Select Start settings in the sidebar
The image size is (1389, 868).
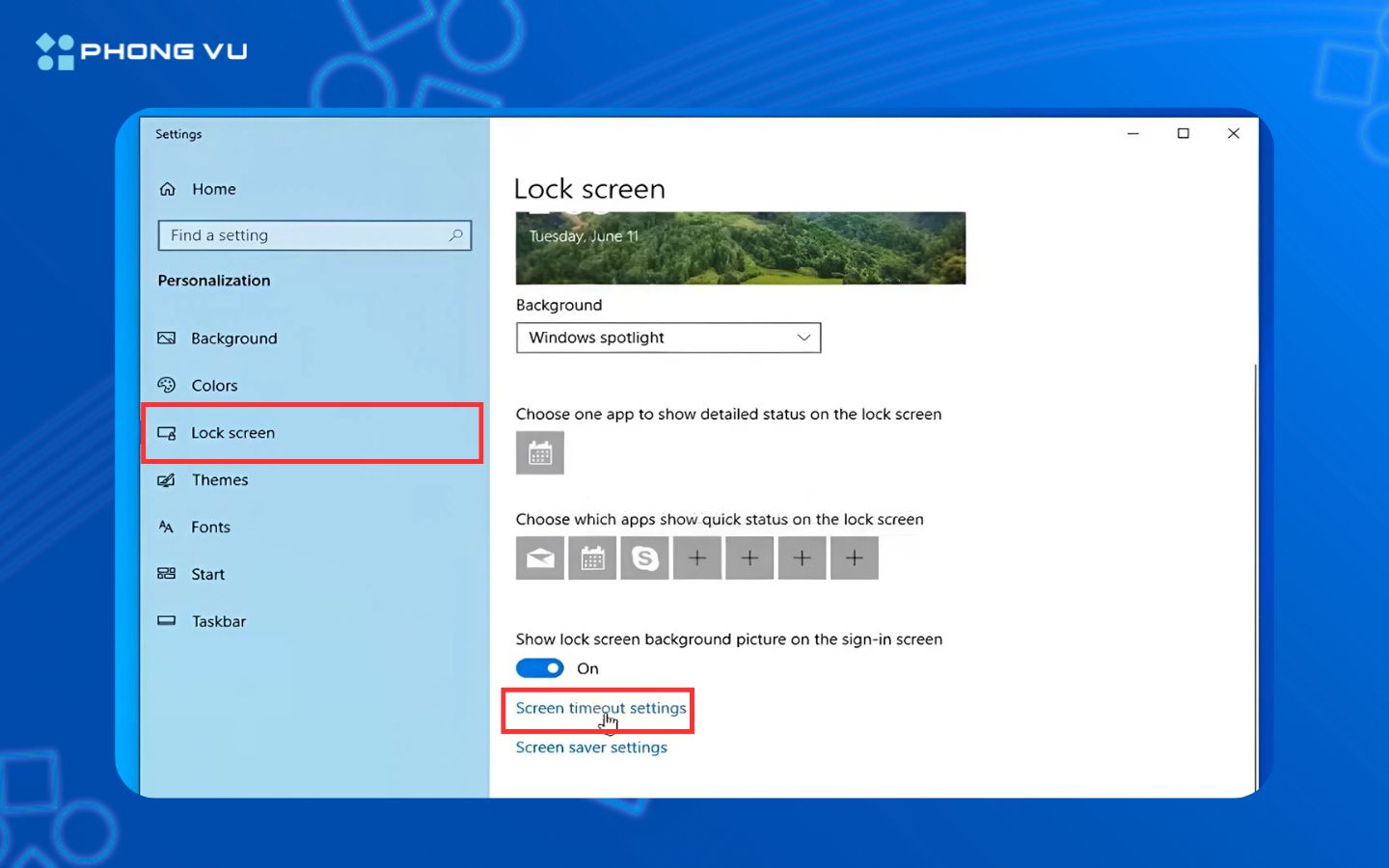click(207, 574)
